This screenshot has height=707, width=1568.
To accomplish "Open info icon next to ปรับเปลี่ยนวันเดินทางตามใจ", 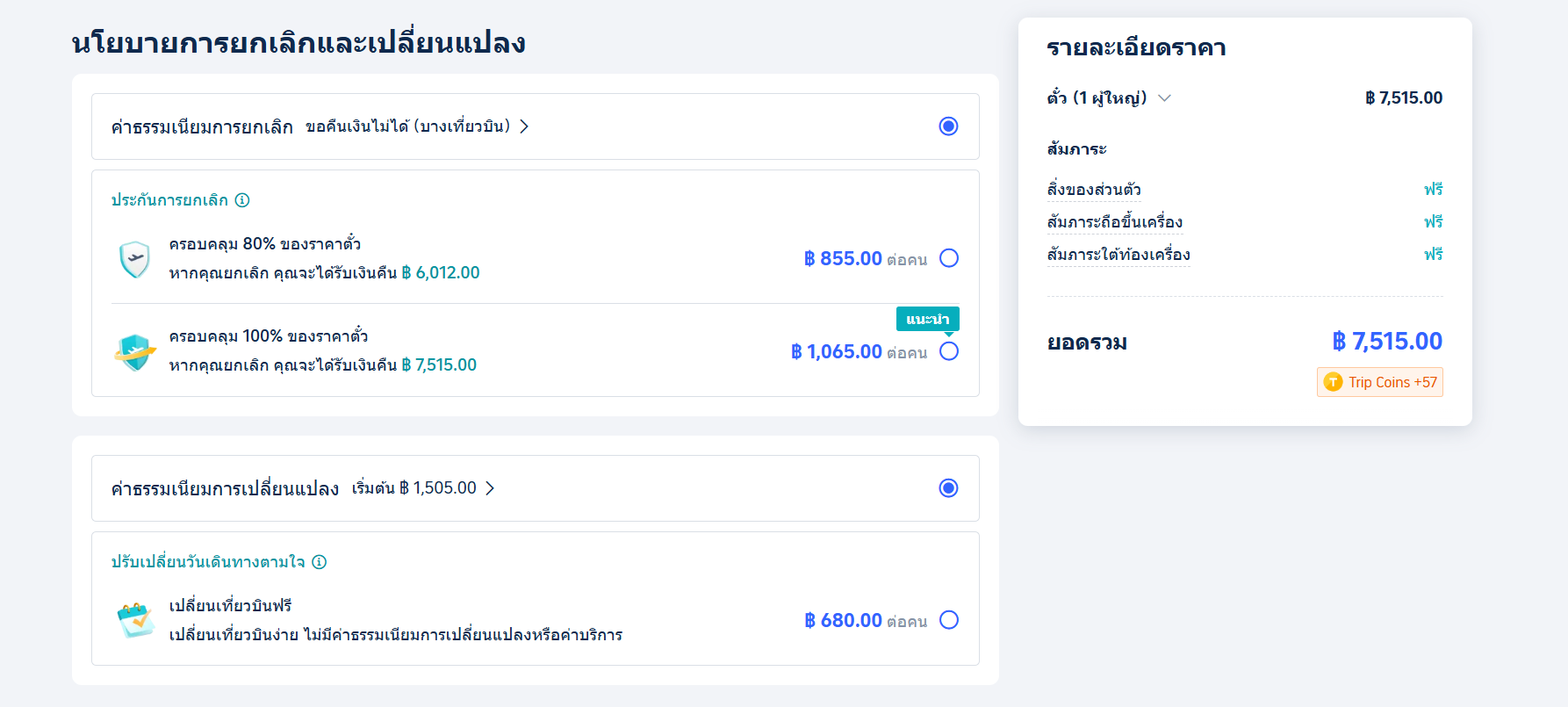I will pyautogui.click(x=320, y=562).
